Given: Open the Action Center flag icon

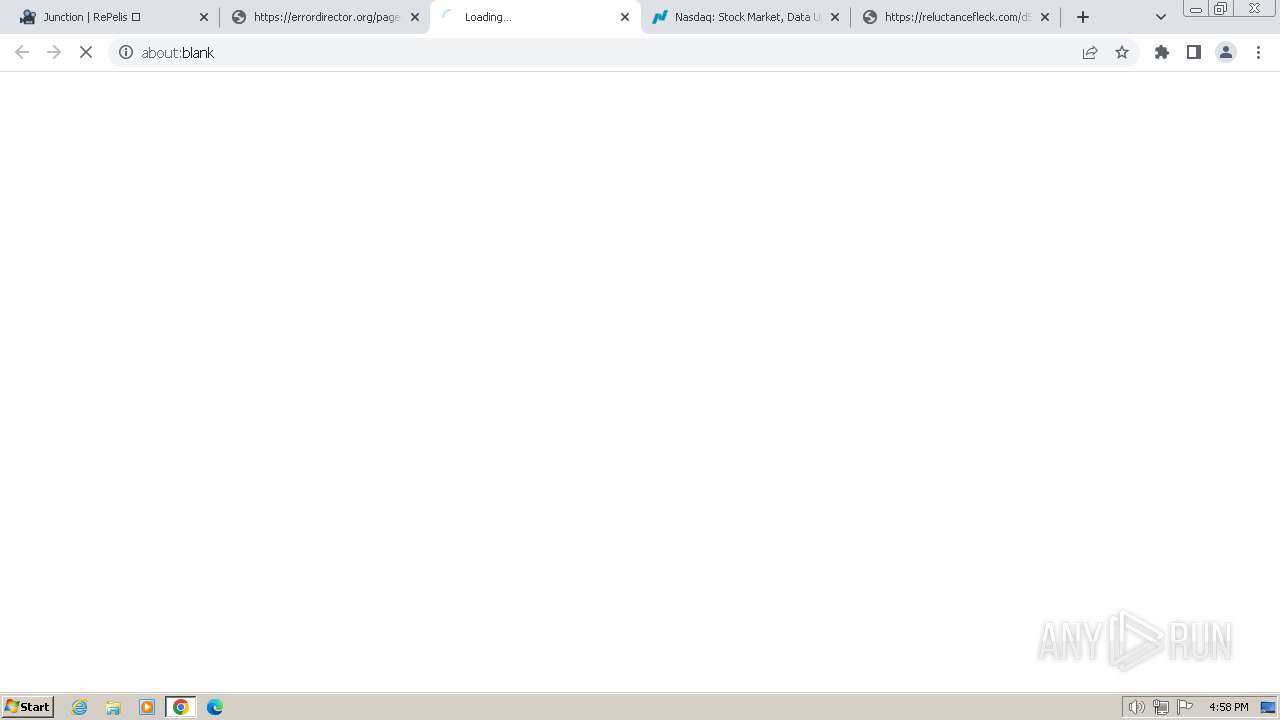Looking at the screenshot, I should 1185,707.
